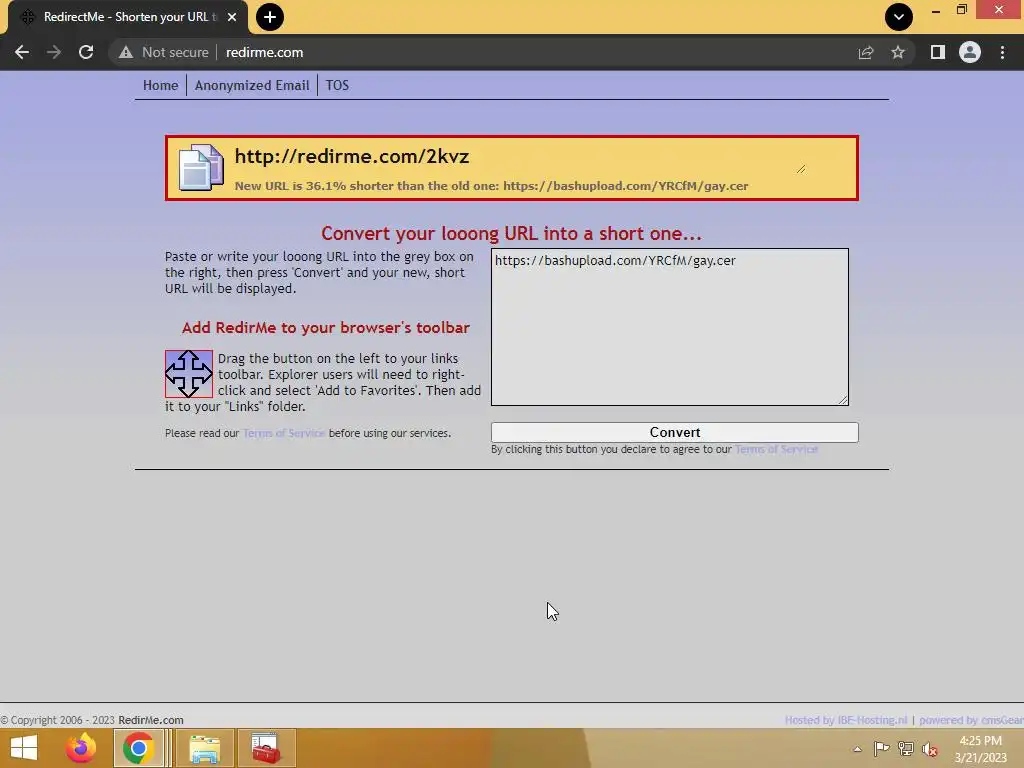The image size is (1024, 768).
Task: Share this page via share icon
Action: [866, 52]
